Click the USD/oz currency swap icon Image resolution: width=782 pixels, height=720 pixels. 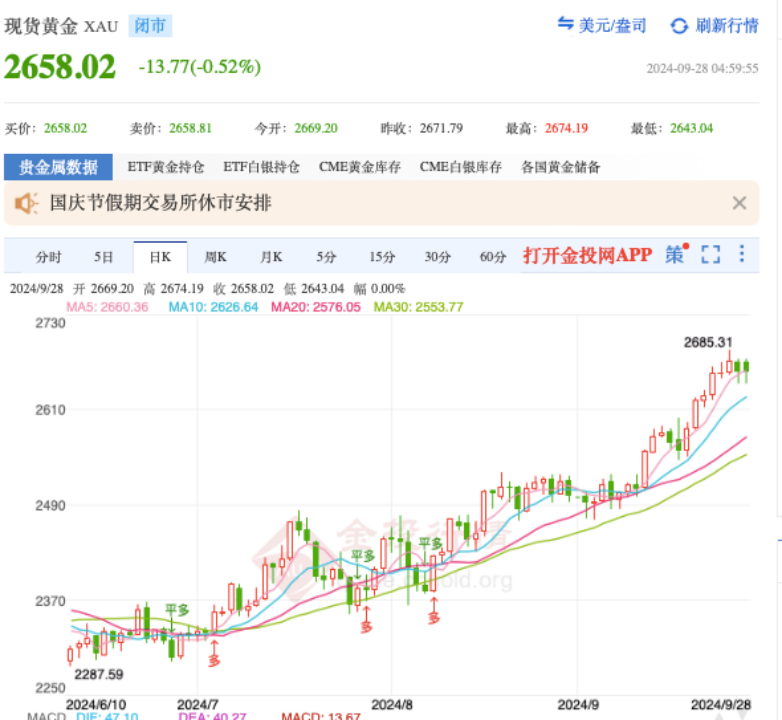click(565, 25)
